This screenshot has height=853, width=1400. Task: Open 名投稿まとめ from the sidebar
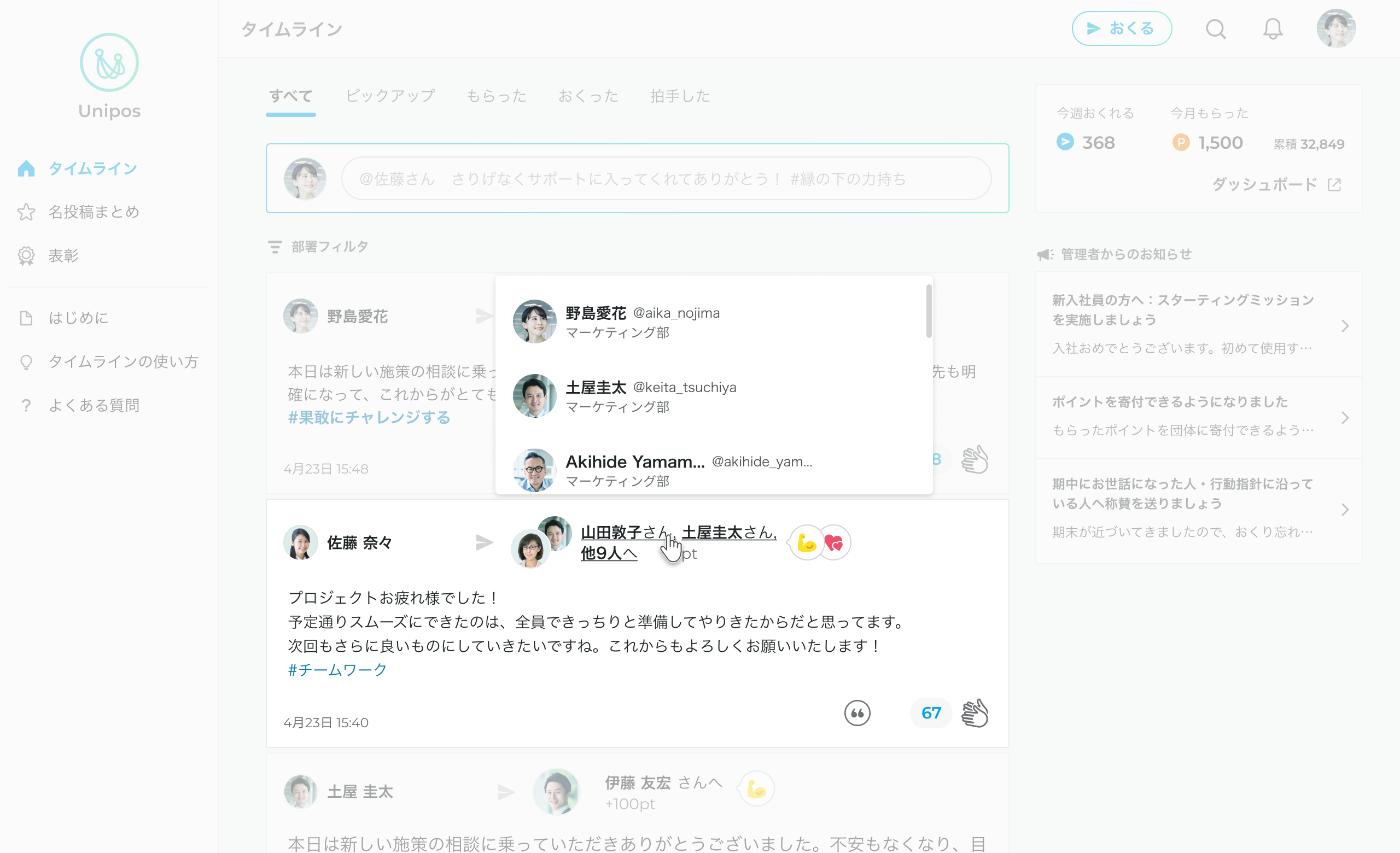pyautogui.click(x=93, y=211)
